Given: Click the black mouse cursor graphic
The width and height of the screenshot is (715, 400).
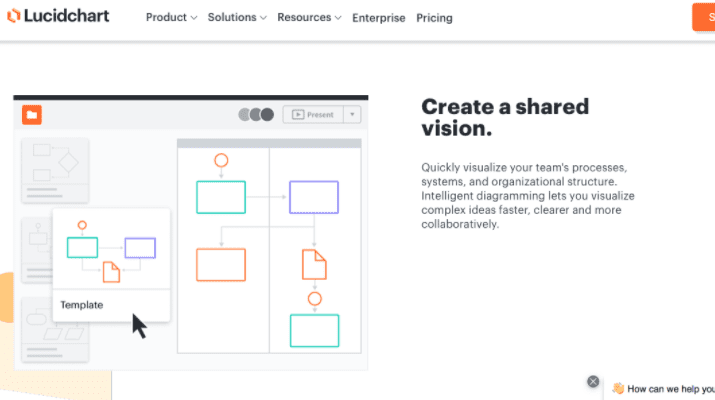Looking at the screenshot, I should point(139,326).
